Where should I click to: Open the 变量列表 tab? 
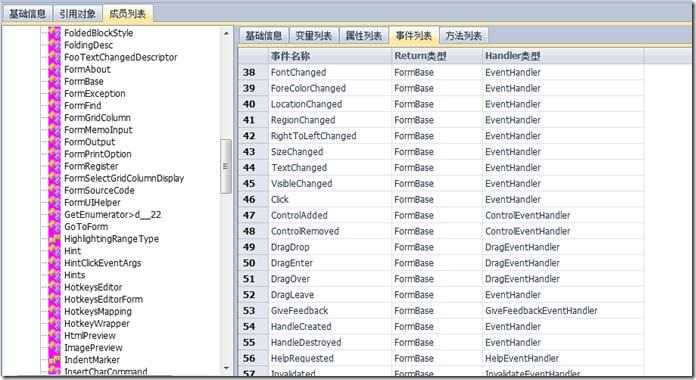[314, 36]
